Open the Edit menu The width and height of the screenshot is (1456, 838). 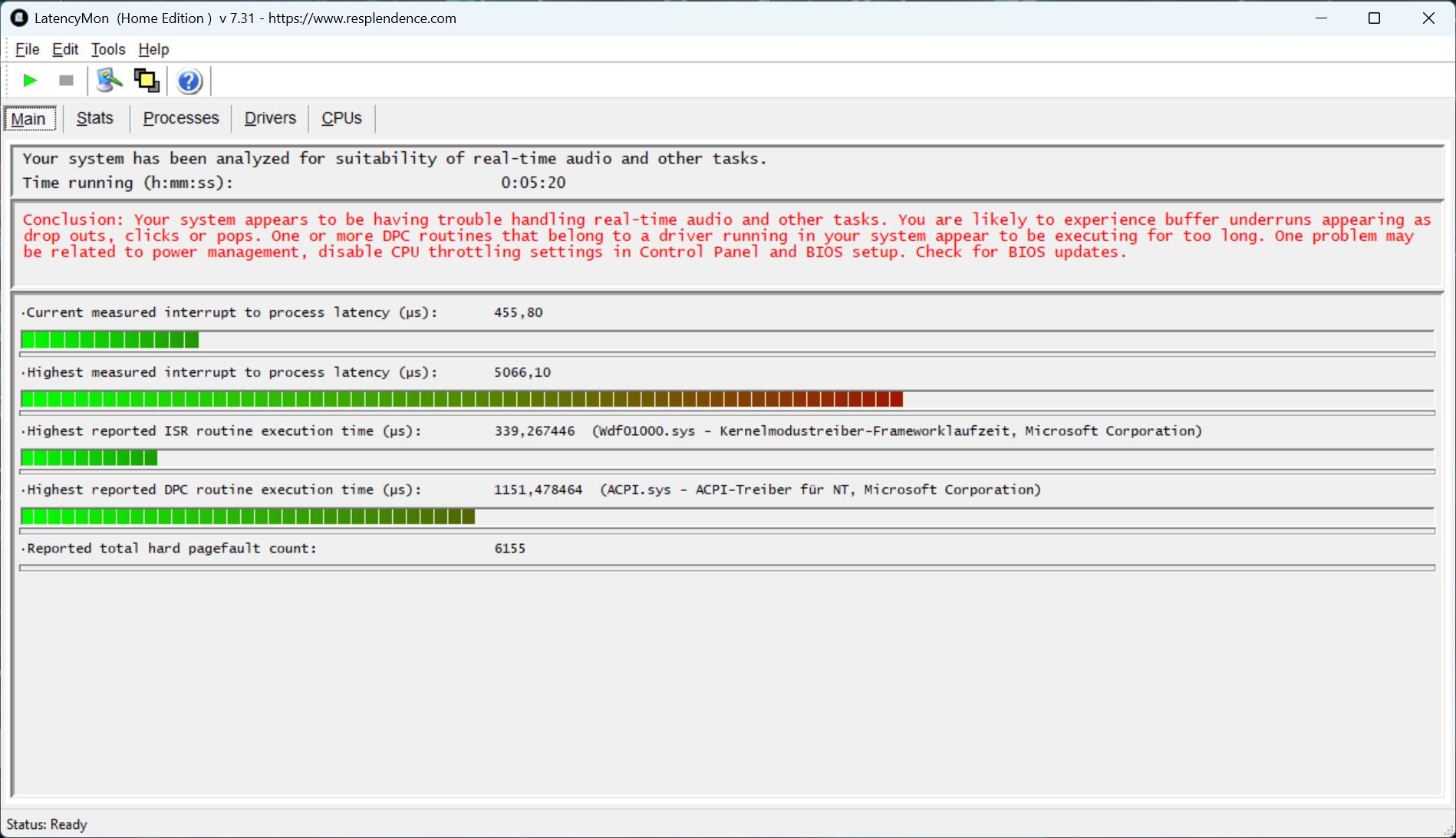click(x=65, y=49)
